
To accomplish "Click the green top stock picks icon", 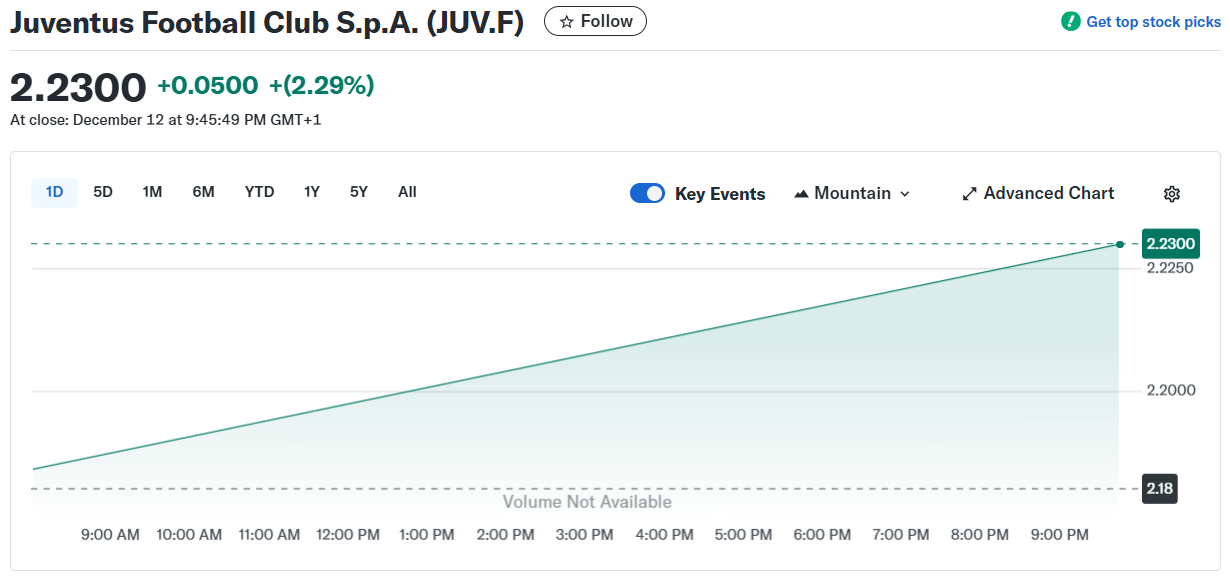I will pyautogui.click(x=1071, y=21).
